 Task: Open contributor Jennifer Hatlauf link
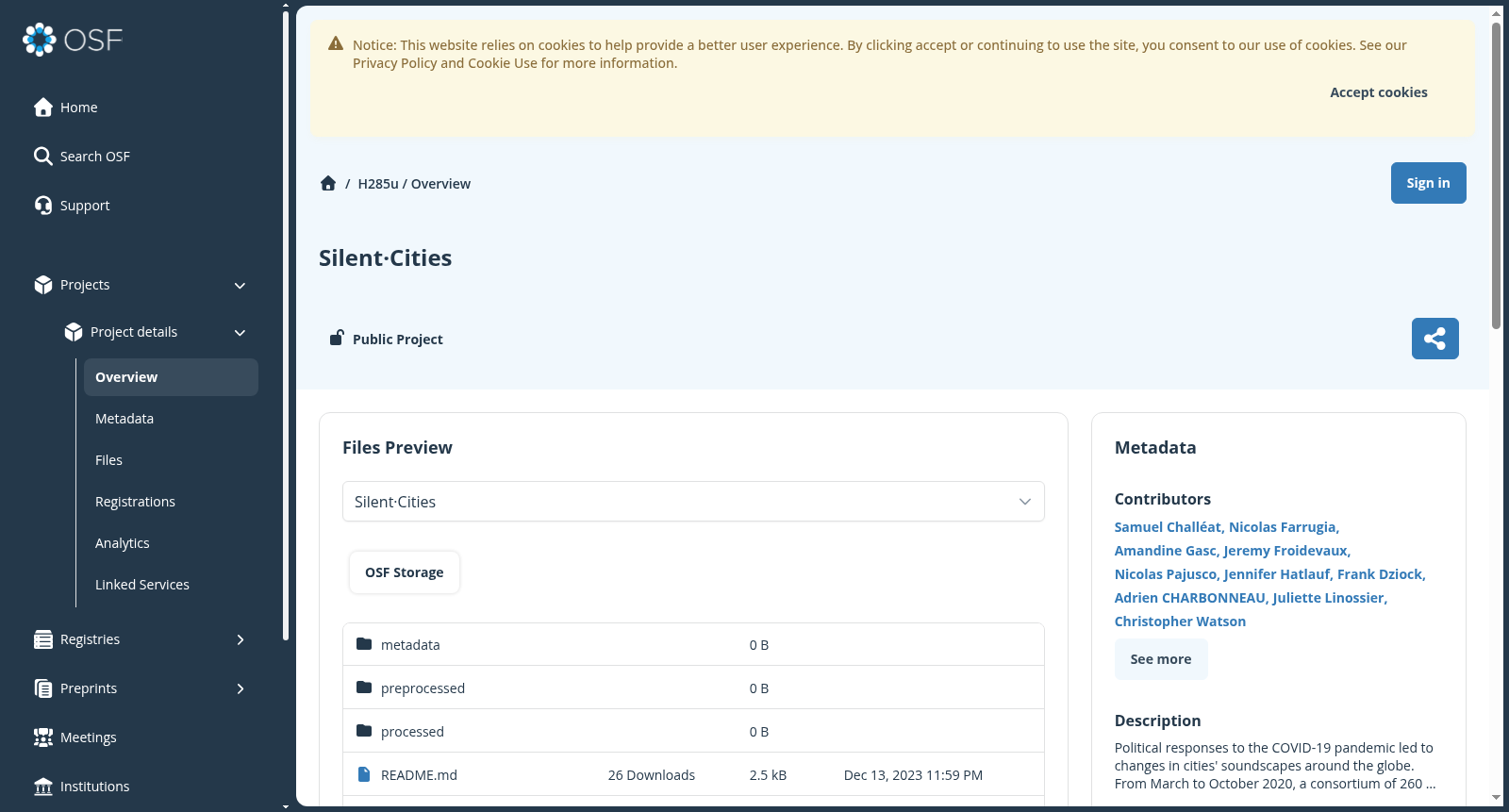click(1278, 574)
